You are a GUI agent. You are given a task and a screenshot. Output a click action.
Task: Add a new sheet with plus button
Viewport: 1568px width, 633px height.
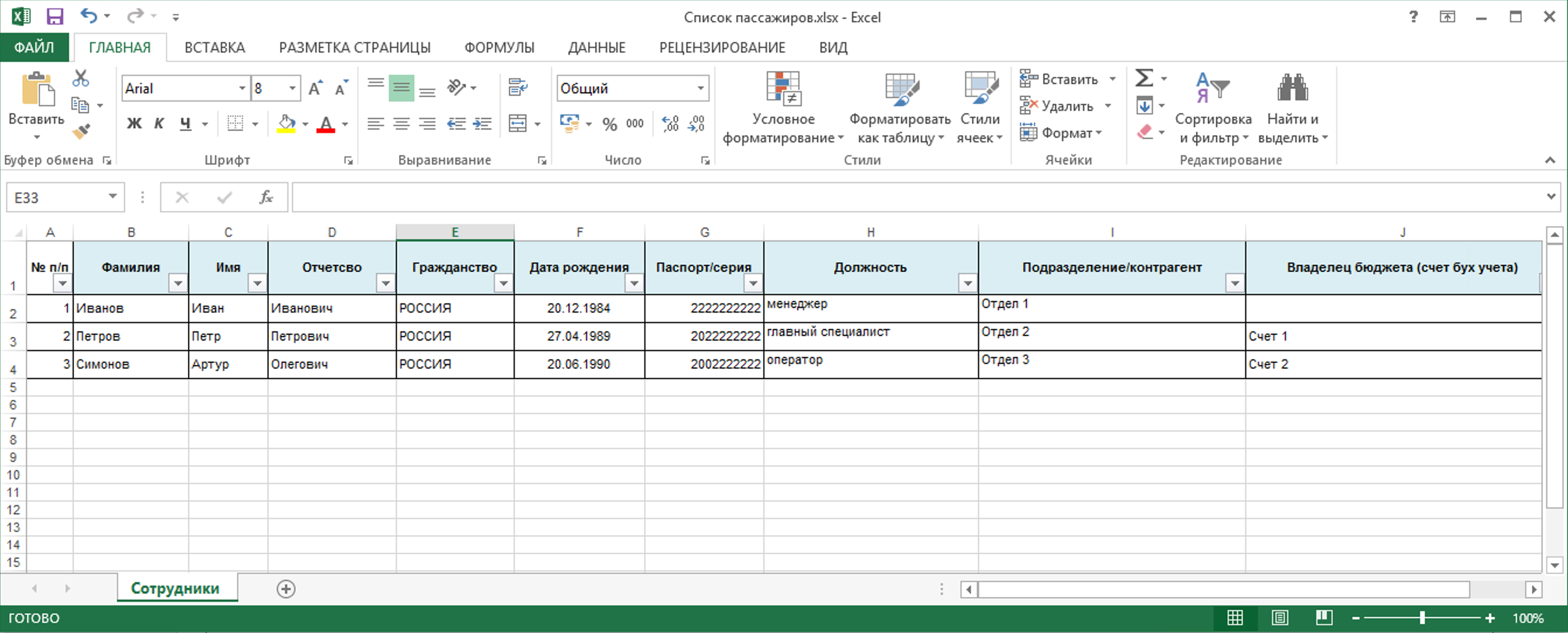click(285, 589)
